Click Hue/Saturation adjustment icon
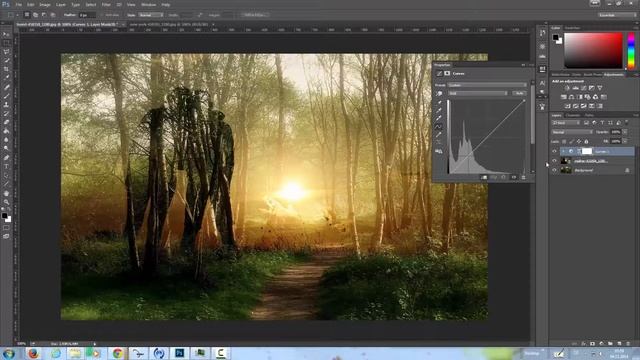 [564, 97]
